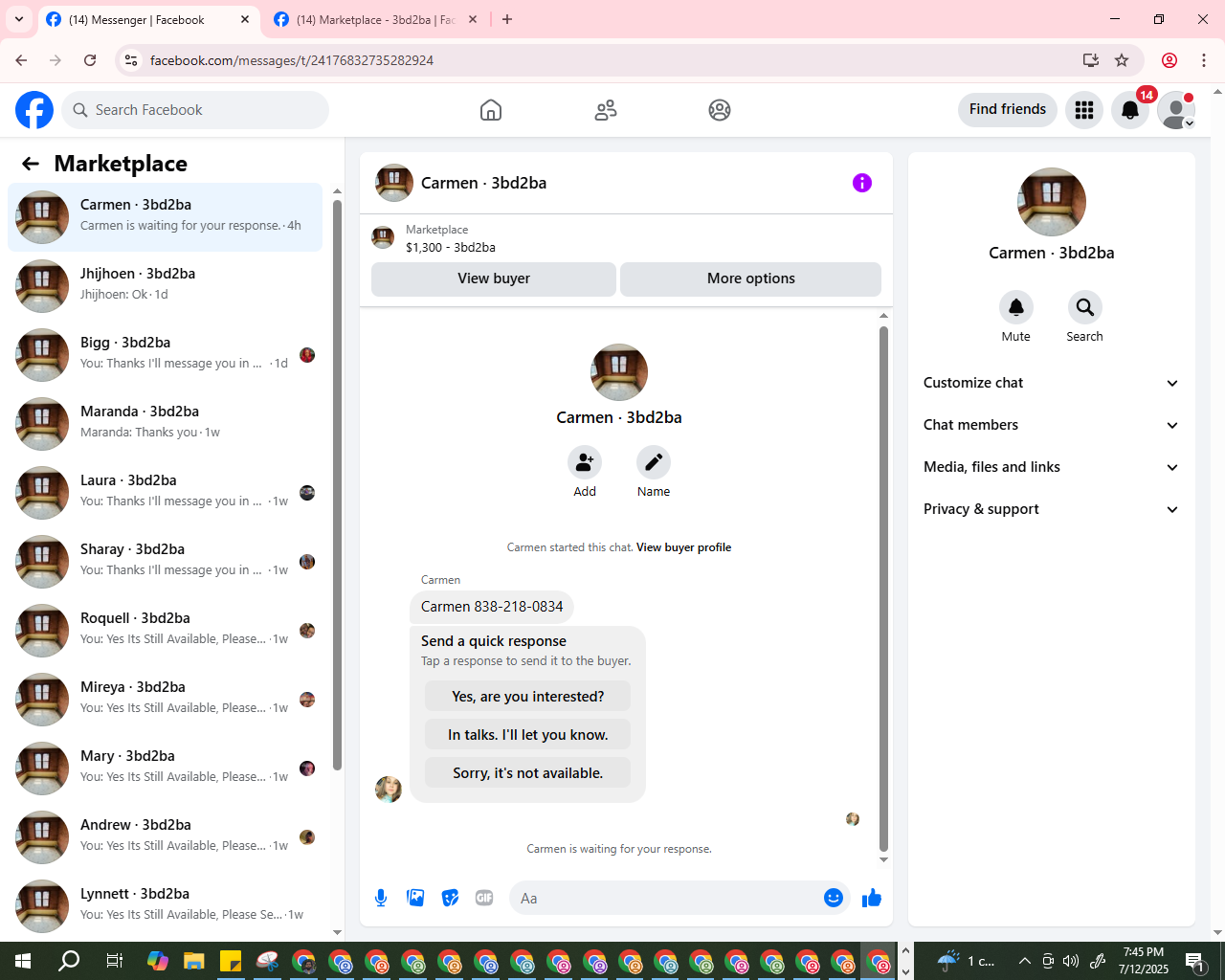
Task: Edit chat name with pencil icon
Action: tap(654, 462)
